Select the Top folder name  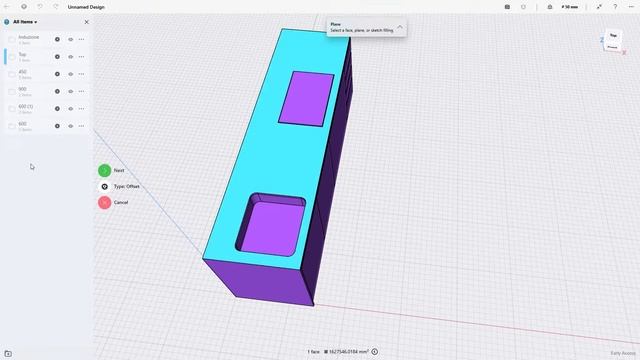22,54
